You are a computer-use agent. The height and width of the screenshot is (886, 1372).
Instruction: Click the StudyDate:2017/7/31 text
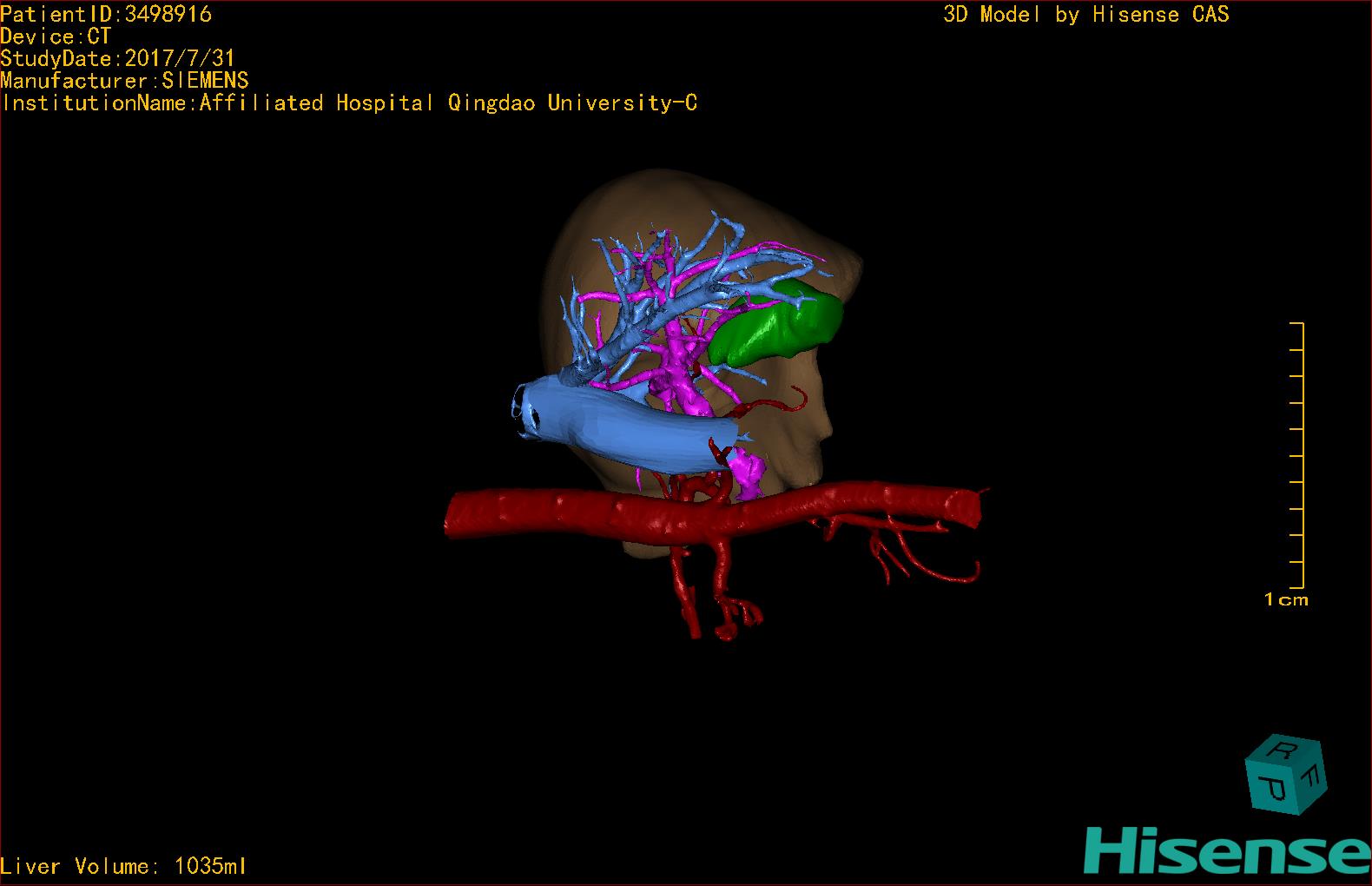(118, 58)
